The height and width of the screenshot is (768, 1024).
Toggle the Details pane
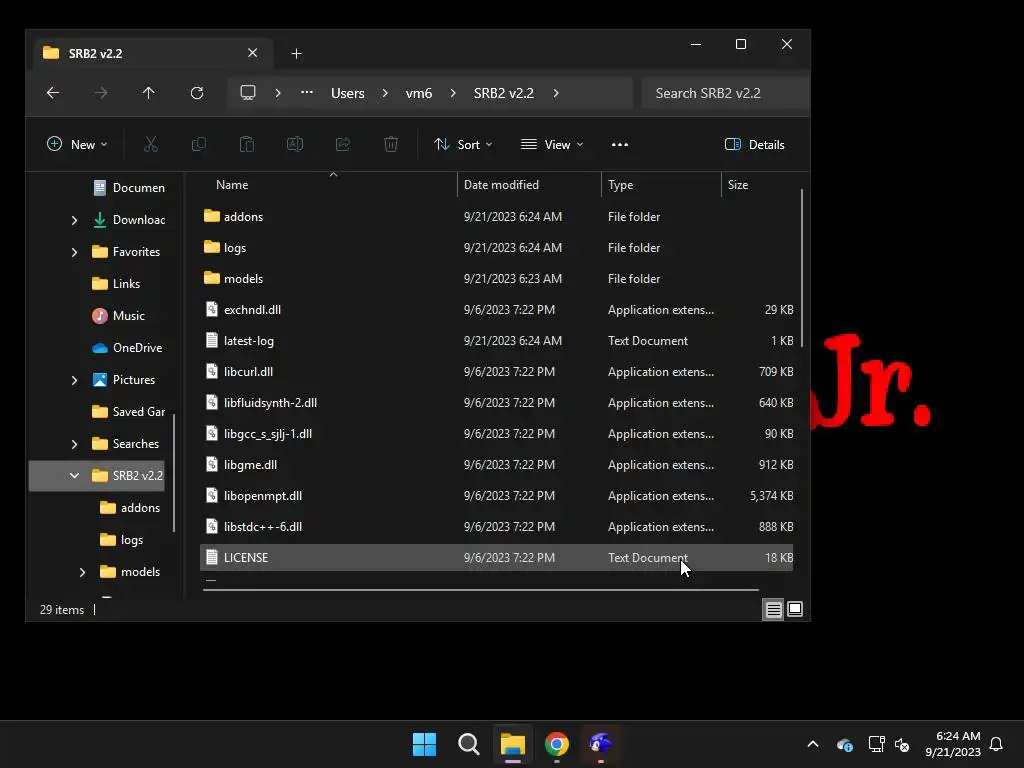pyautogui.click(x=755, y=144)
